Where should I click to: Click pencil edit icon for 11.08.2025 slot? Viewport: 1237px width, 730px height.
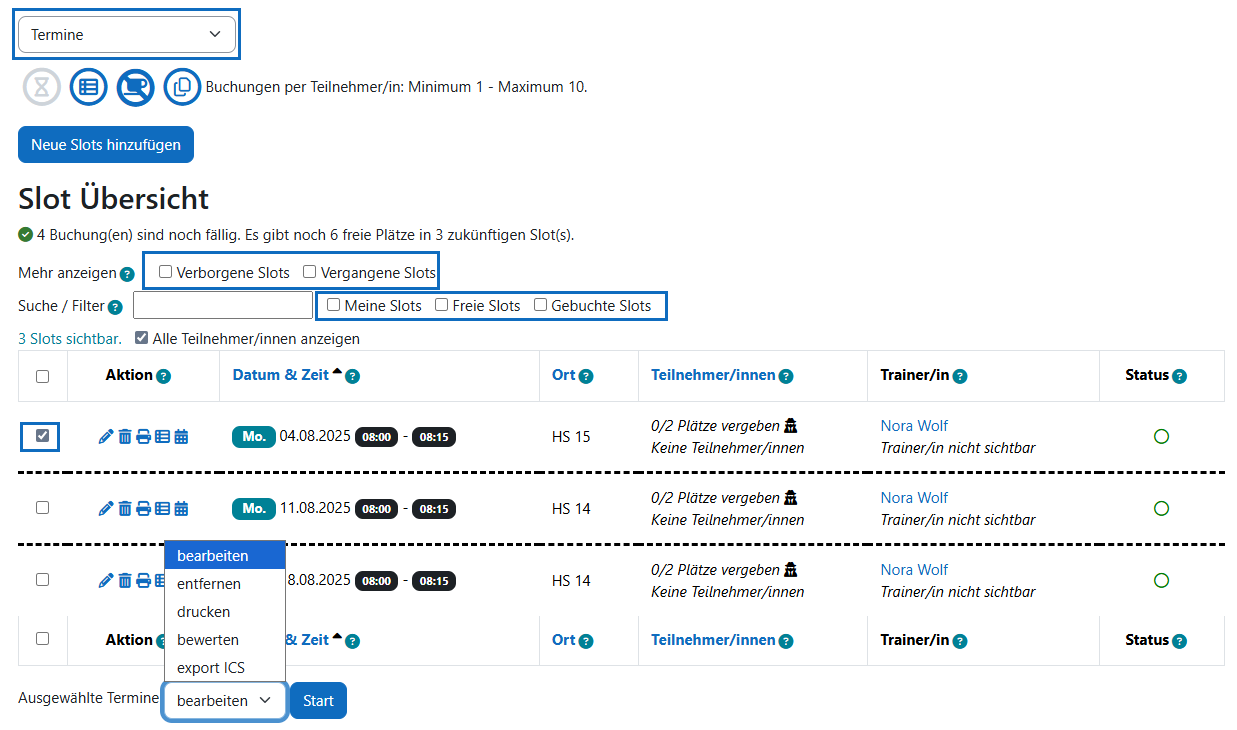(x=106, y=509)
